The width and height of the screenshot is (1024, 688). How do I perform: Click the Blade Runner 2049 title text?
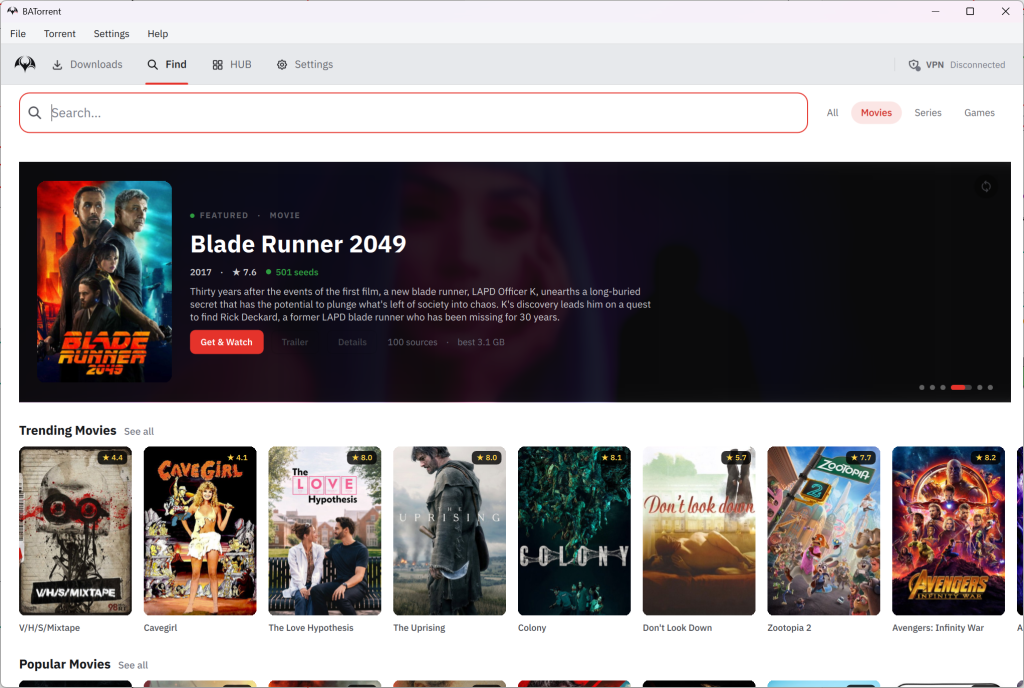point(298,244)
